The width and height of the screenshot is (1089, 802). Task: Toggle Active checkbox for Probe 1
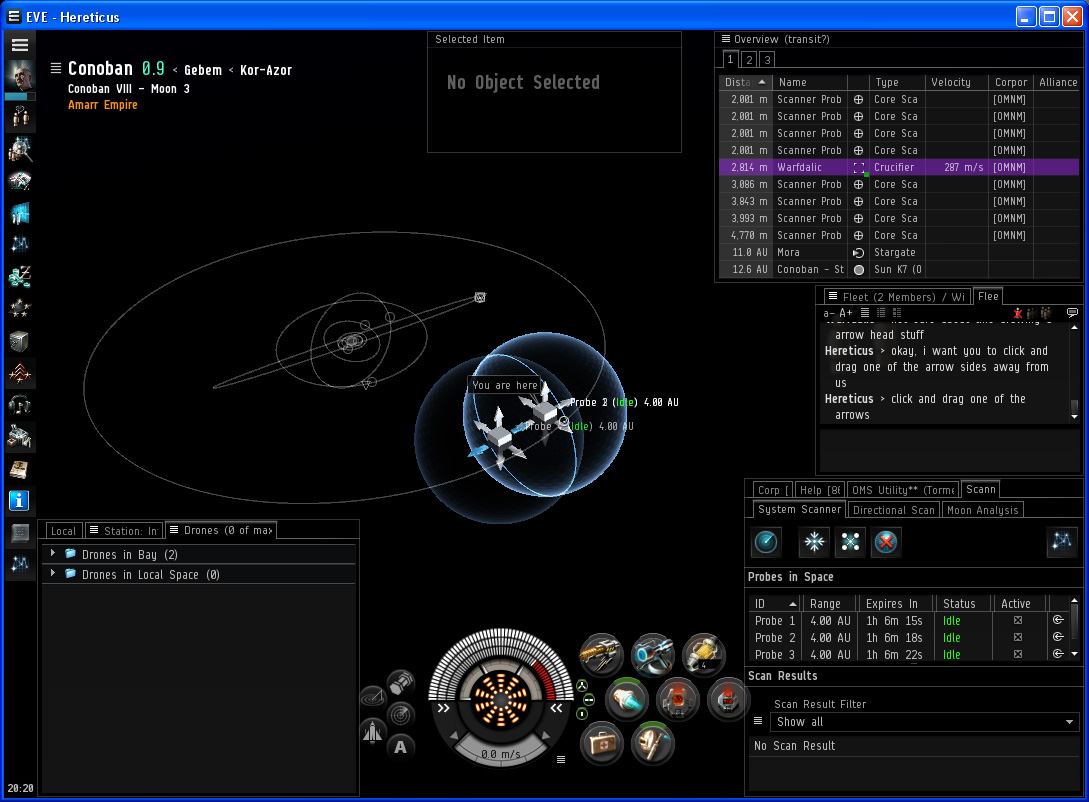(1017, 620)
